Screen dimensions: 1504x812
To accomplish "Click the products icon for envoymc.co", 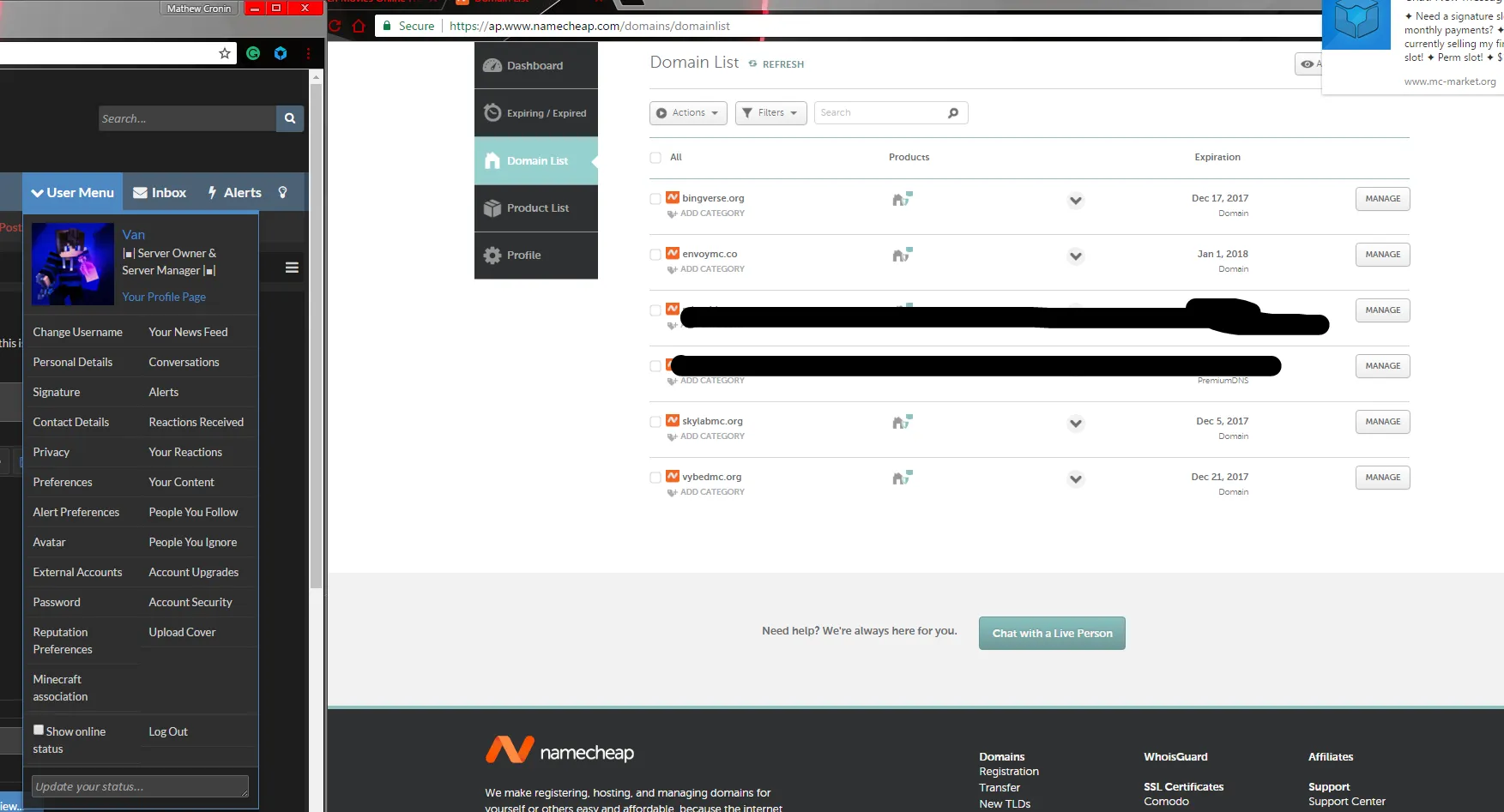I will pos(902,255).
